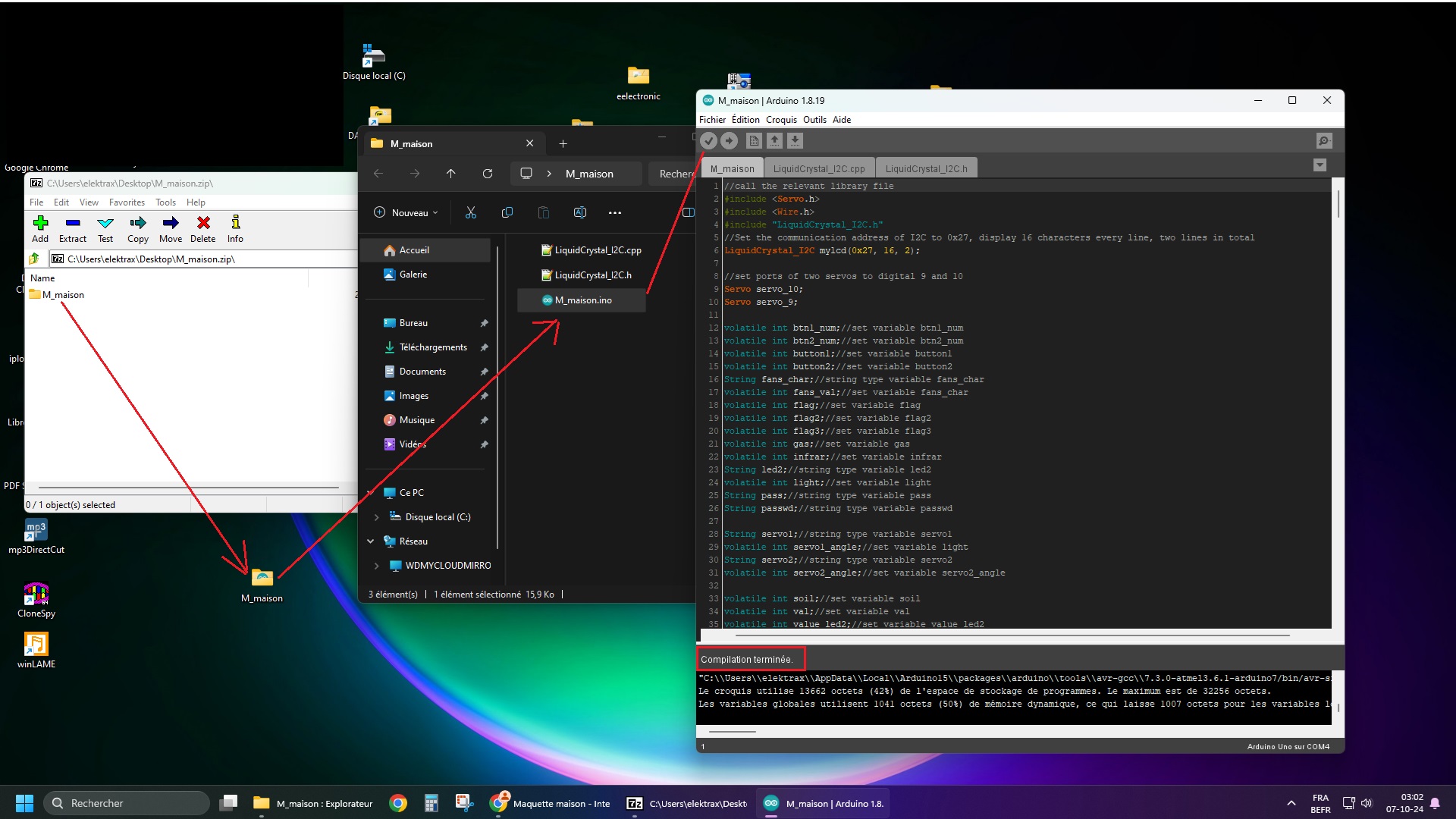Click 7-Zip Info toolbar icon
This screenshot has width=1456, height=819.
(x=235, y=228)
